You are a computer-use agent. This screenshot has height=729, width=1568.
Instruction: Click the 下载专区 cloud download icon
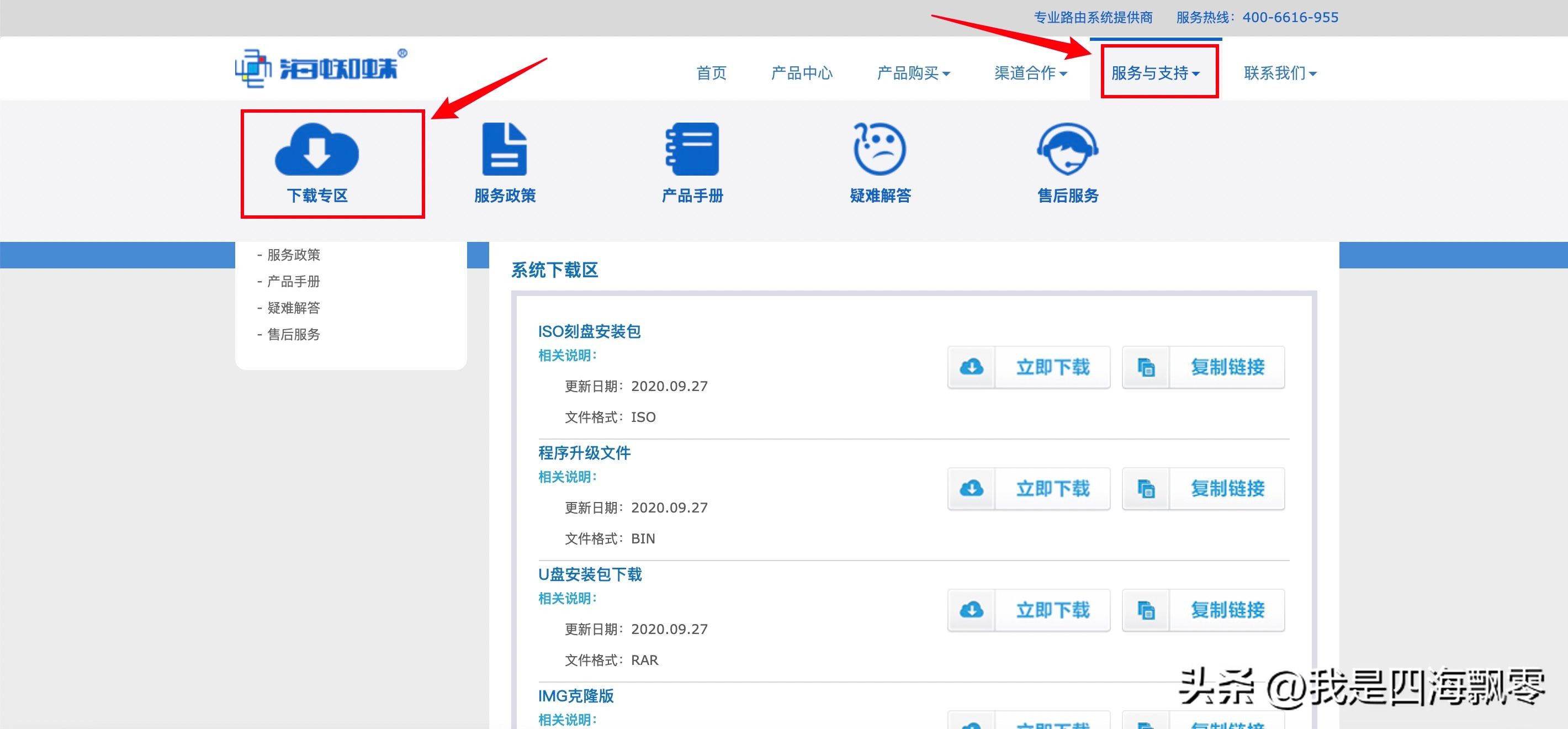316,149
